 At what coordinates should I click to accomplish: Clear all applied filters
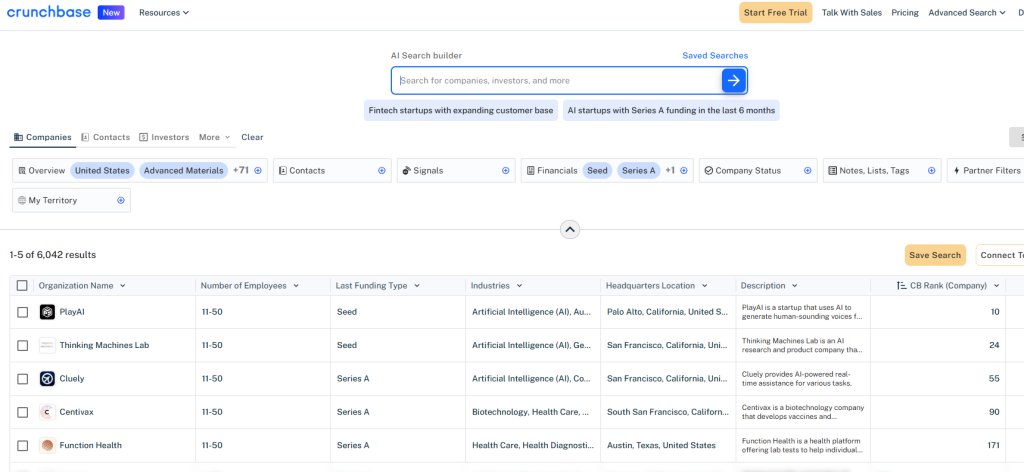tap(252, 137)
